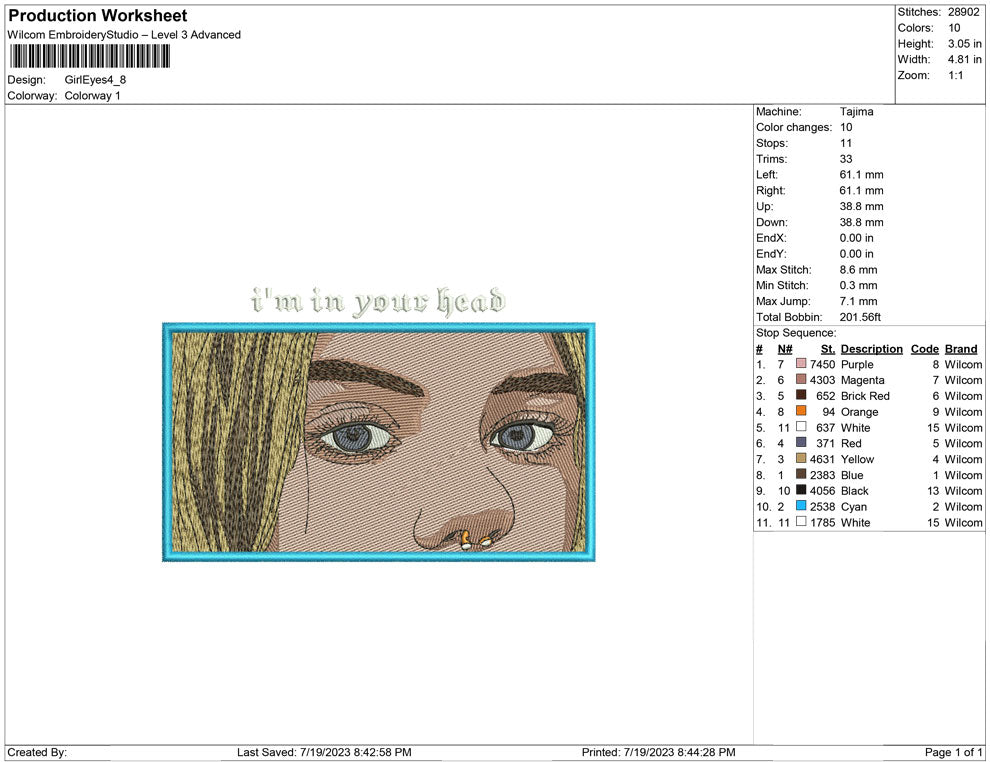
Task: Sort by the Description column header
Action: tap(871, 348)
